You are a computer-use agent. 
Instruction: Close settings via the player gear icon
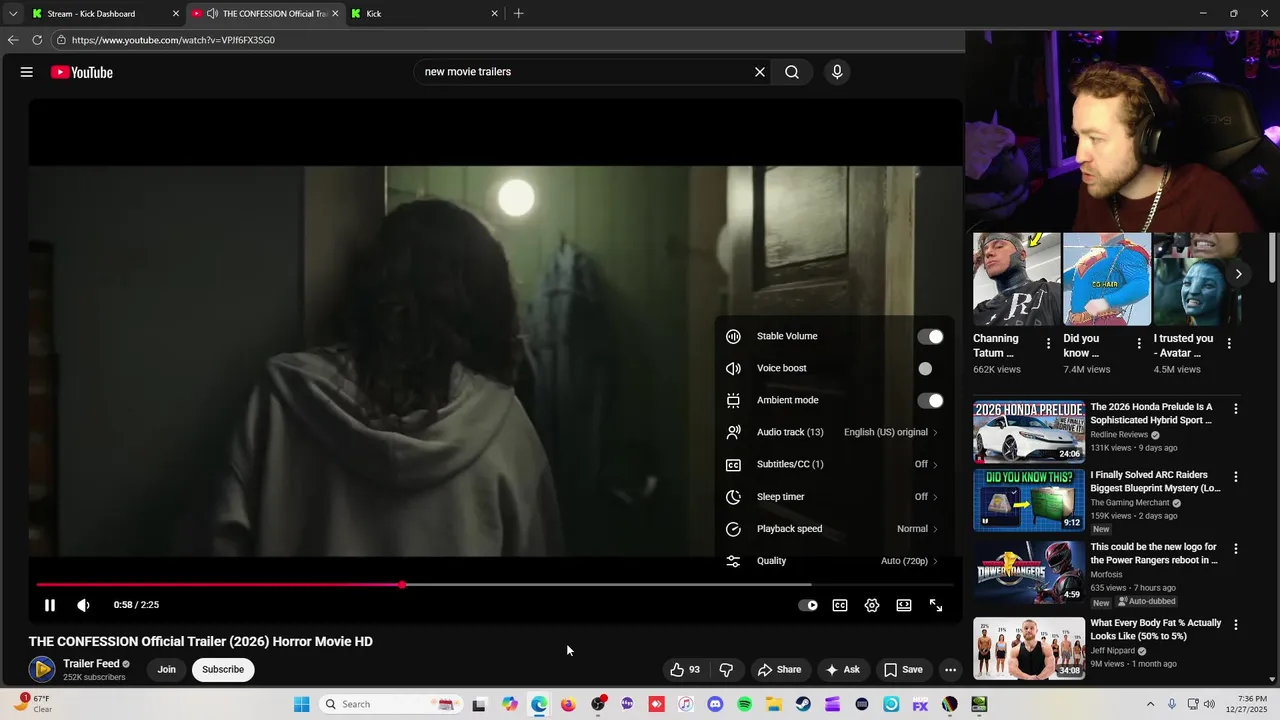pos(872,605)
